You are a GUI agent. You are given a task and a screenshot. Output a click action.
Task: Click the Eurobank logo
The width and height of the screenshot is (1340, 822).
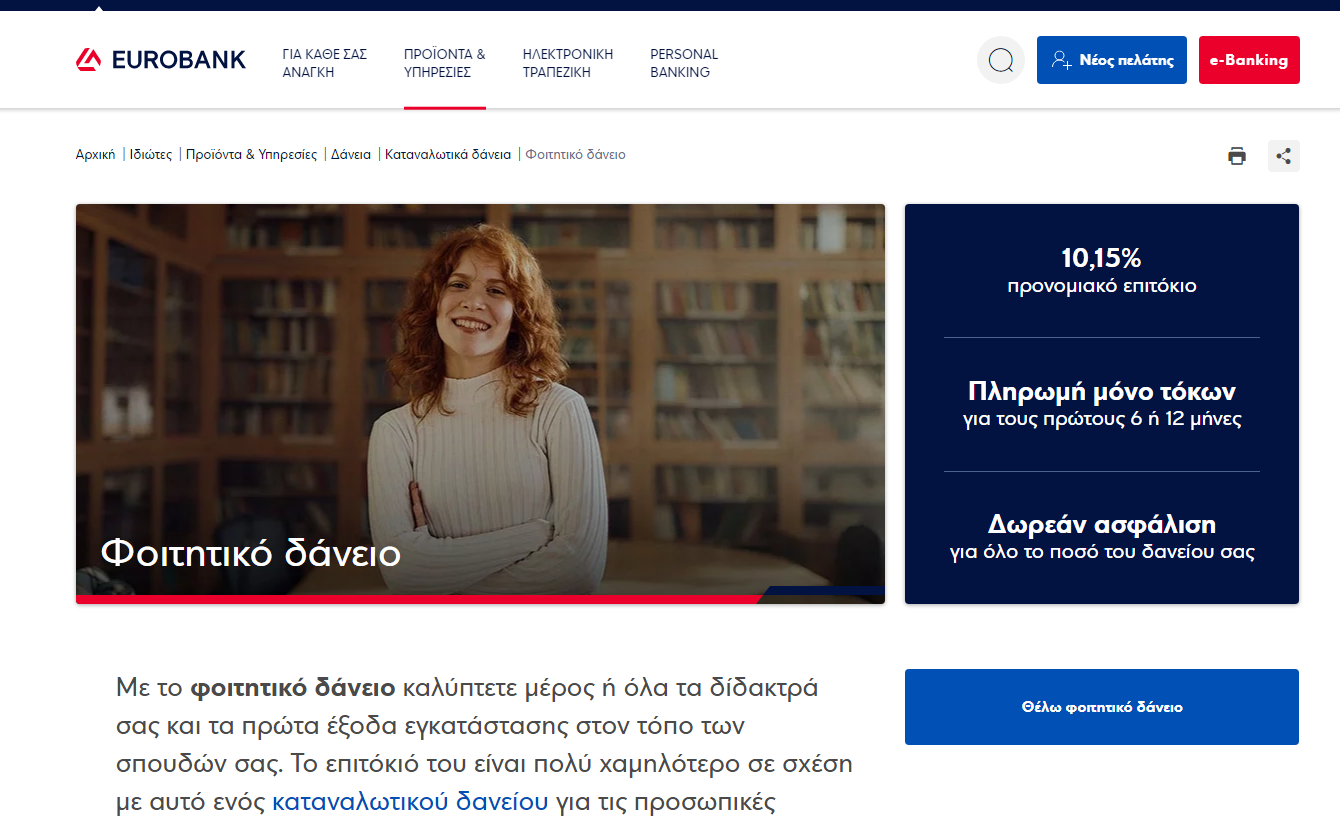[x=160, y=59]
